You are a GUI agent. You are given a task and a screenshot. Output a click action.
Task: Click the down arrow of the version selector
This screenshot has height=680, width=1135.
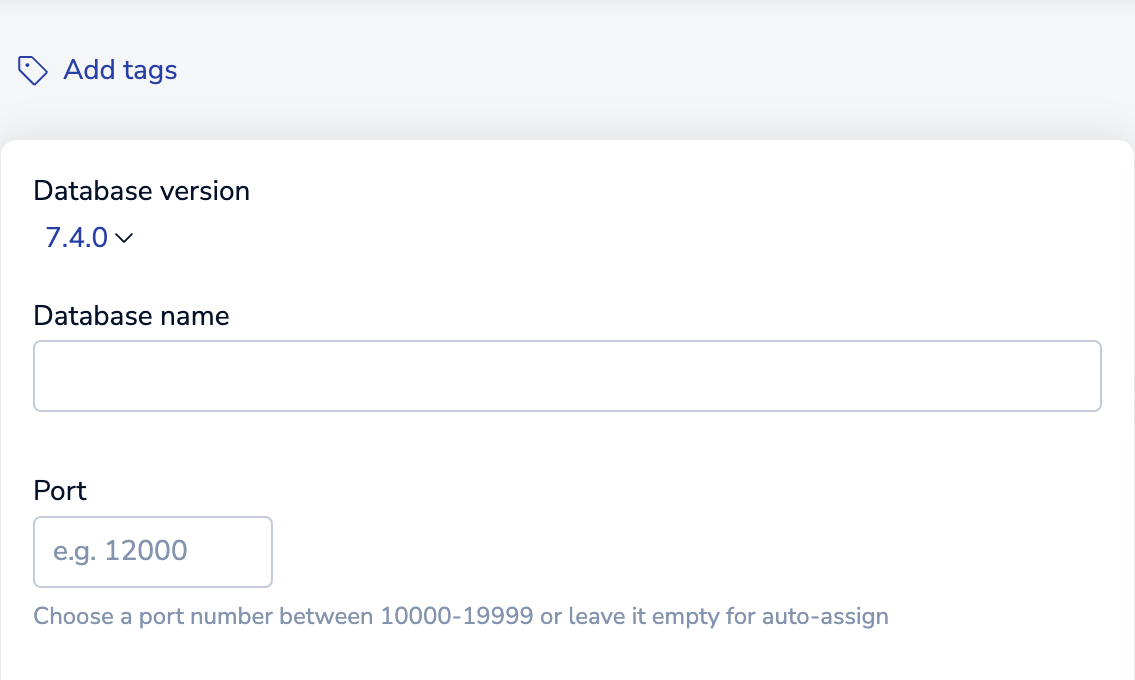(x=124, y=238)
